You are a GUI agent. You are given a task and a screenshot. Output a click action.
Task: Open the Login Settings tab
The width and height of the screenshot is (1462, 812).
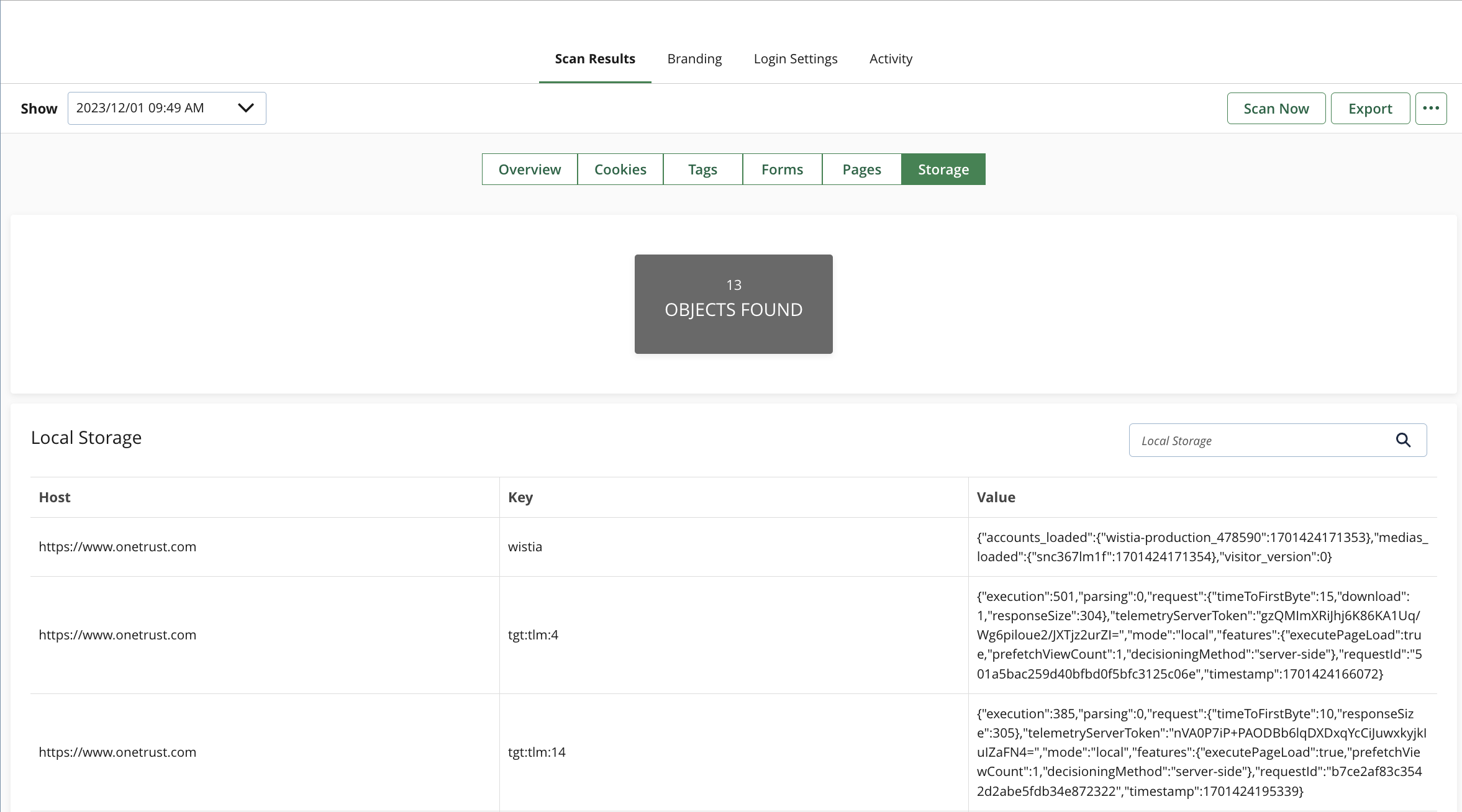(796, 58)
